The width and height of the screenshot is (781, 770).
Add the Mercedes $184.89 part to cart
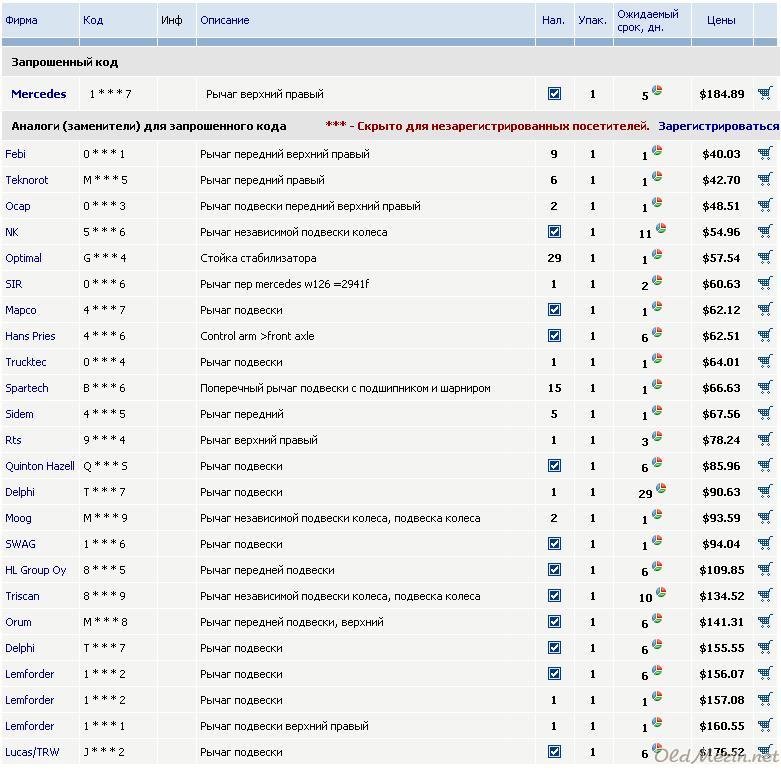pyautogui.click(x=765, y=93)
